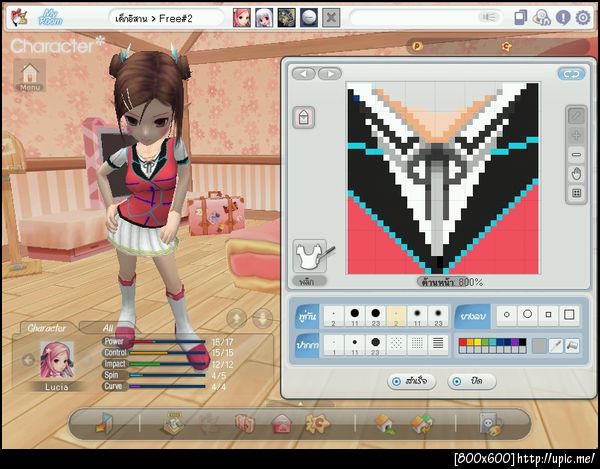Pick the yellow color swatch
600x469 pixels.
pyautogui.click(x=477, y=342)
